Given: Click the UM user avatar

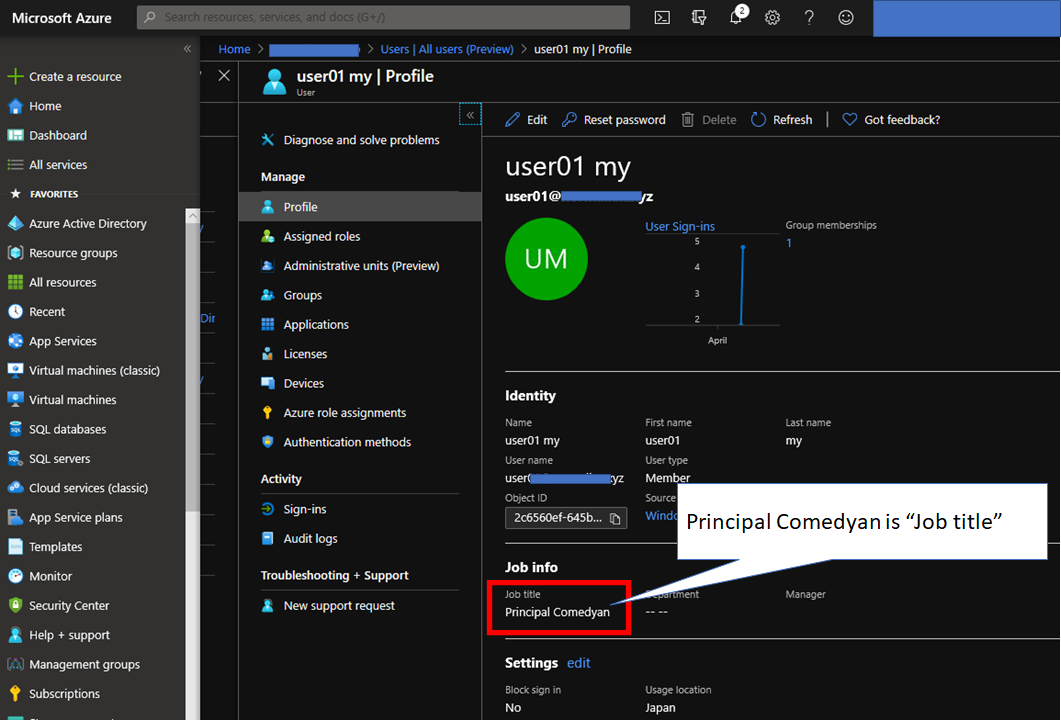Looking at the screenshot, I should click(x=546, y=258).
